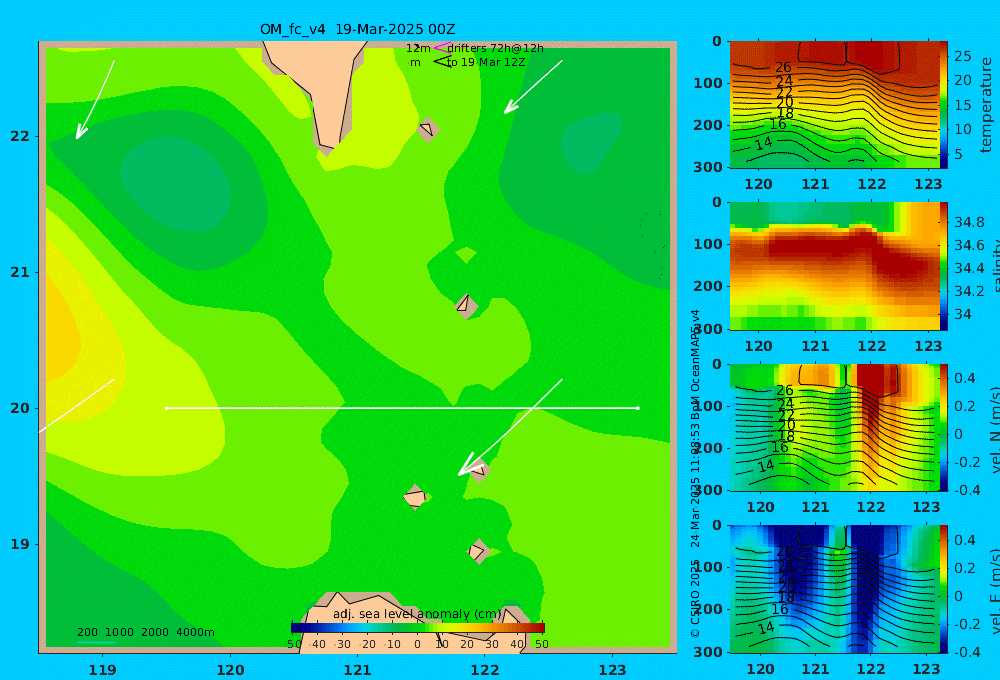Click the small island east of Taiwan's tip
Screen dimensions: 1000x680
pyautogui.click(x=428, y=129)
